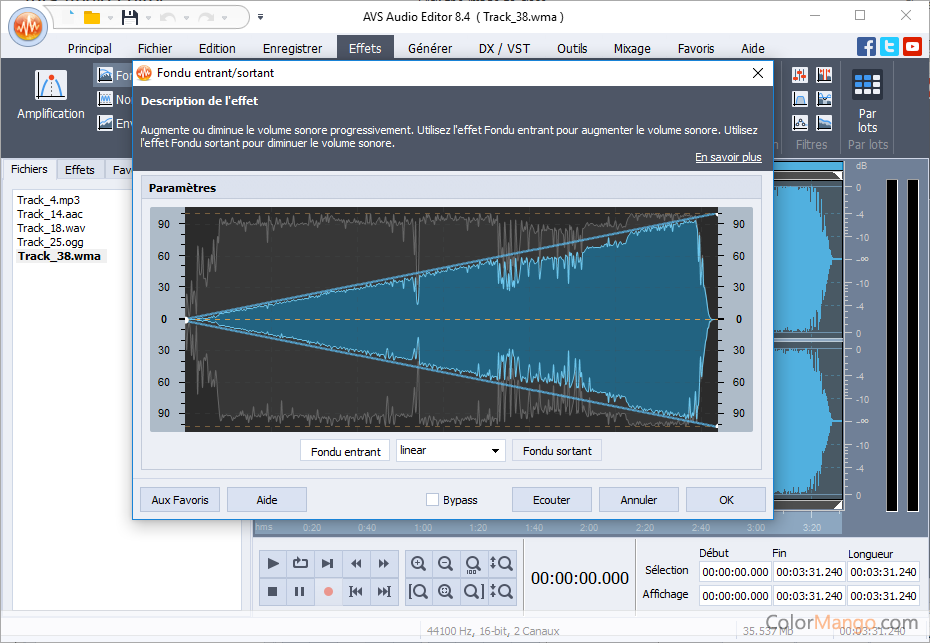Open the Par lots batch tool
The width and height of the screenshot is (930, 643).
point(867,100)
